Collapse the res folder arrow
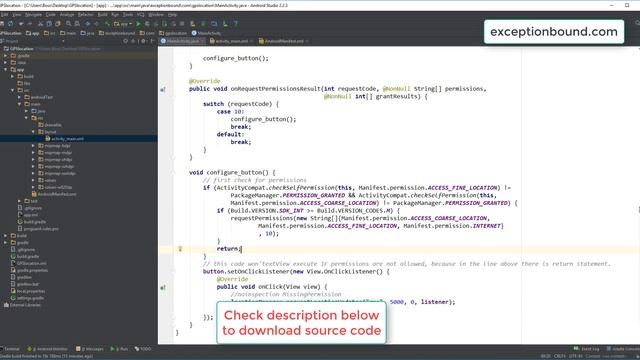This screenshot has height=360, width=640. 27,118
